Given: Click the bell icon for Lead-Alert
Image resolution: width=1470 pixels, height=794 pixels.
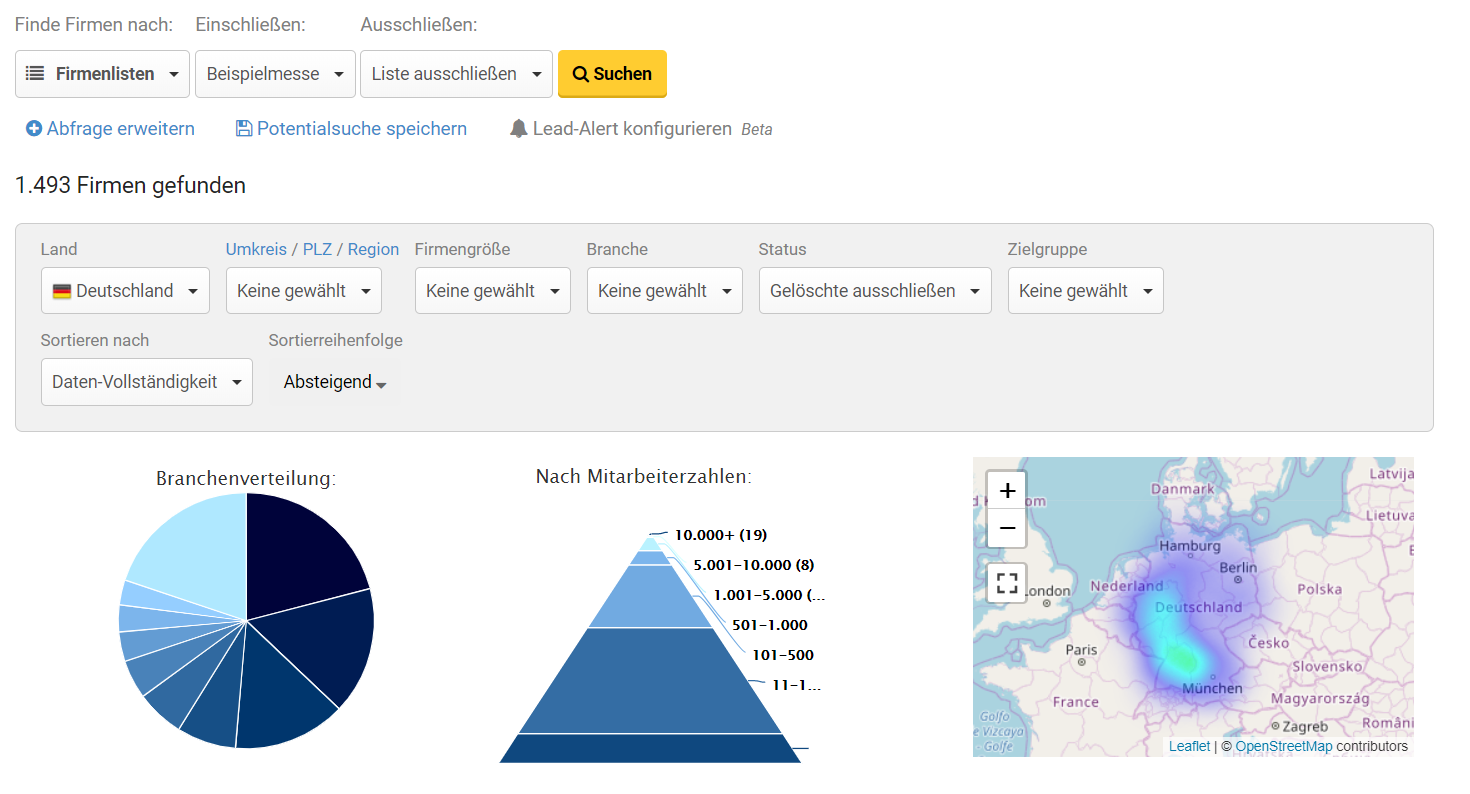Looking at the screenshot, I should point(518,129).
